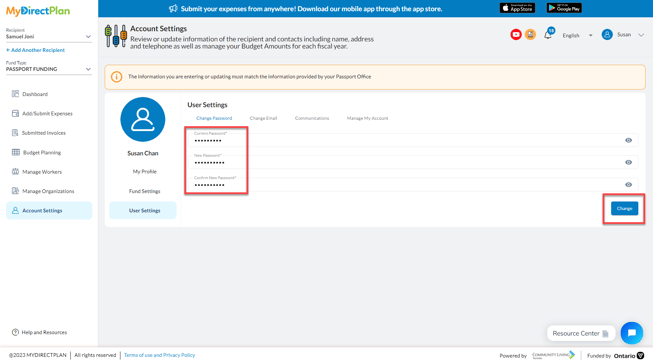
Task: Switch to the Manage My Account tab
Action: pos(367,118)
